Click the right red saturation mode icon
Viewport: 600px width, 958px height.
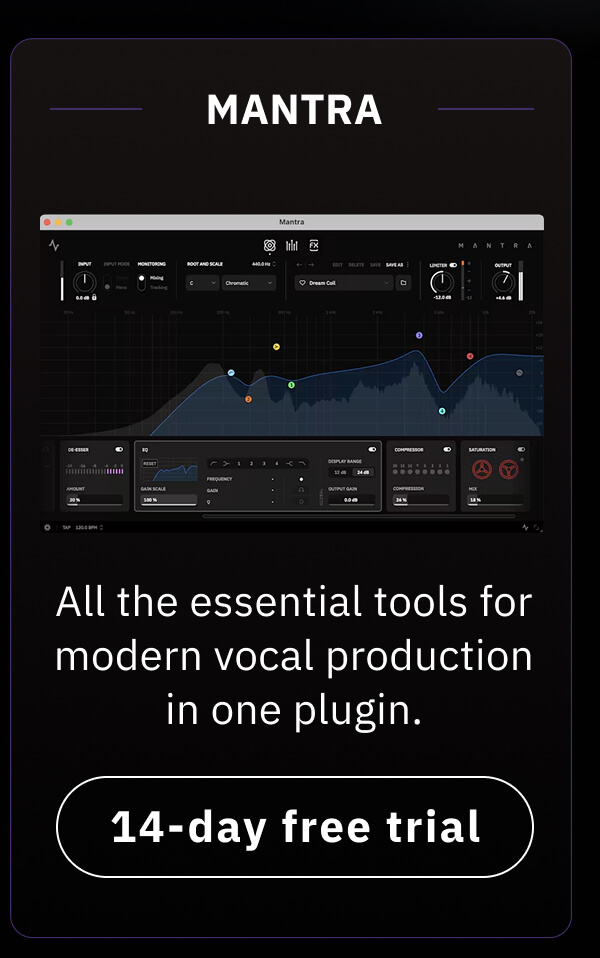(x=508, y=469)
